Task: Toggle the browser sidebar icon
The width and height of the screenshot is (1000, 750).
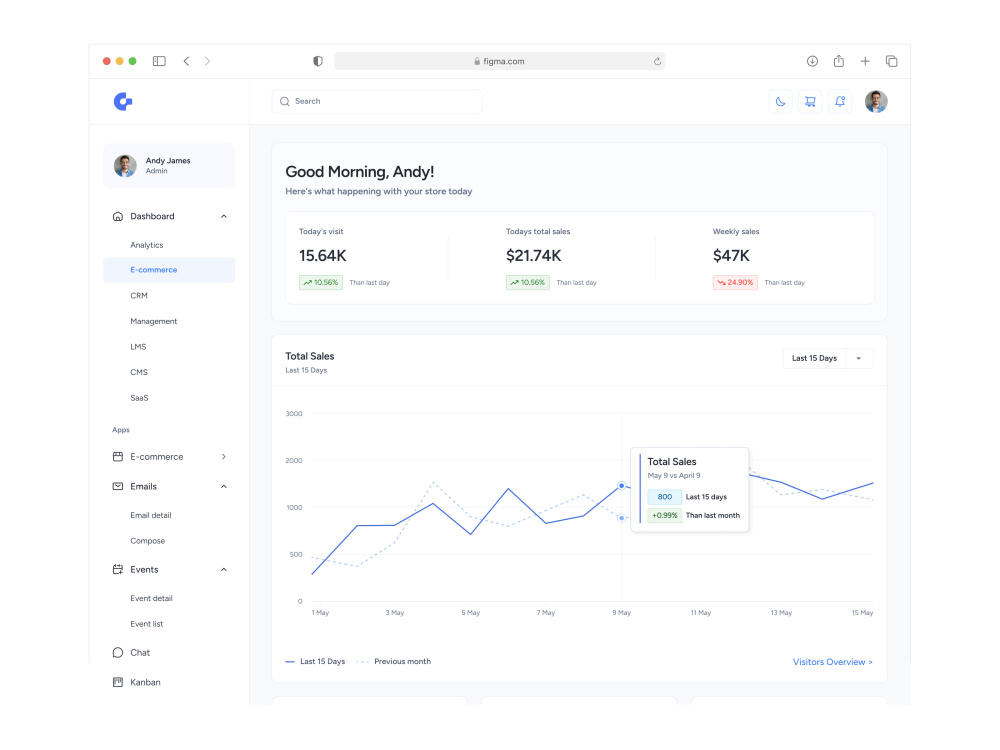Action: 159,61
